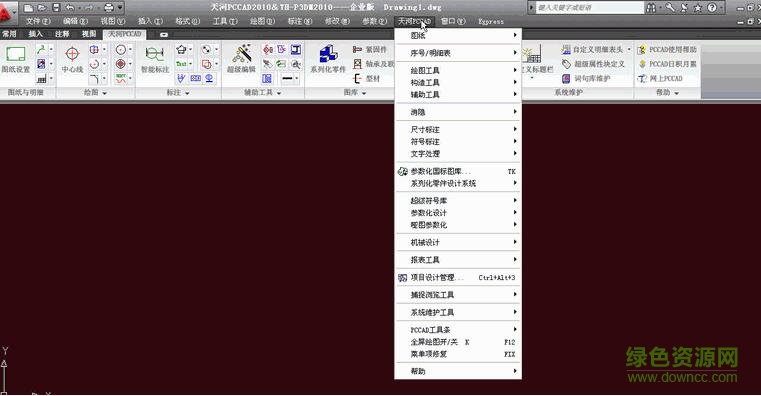The image size is (761, 396).
Task: Click the star favorites icon in the title bar
Action: pyautogui.click(x=698, y=8)
